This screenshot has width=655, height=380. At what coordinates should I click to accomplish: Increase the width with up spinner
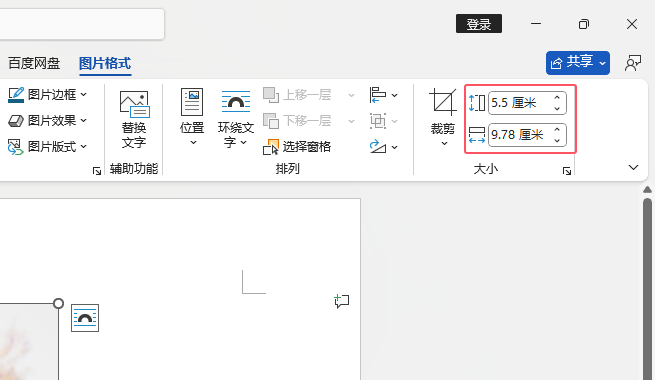click(x=557, y=130)
